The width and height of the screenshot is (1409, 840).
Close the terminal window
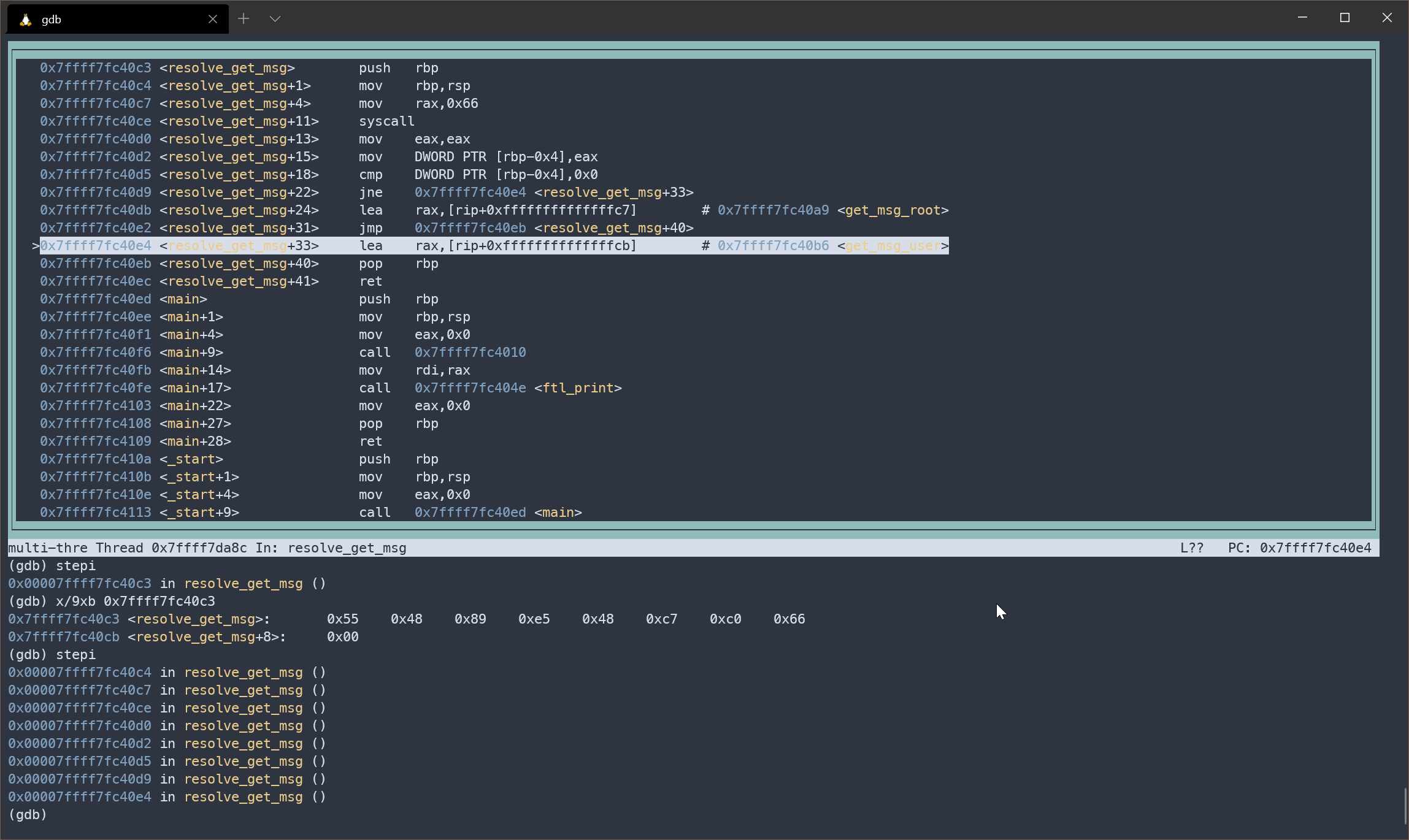[x=1387, y=18]
